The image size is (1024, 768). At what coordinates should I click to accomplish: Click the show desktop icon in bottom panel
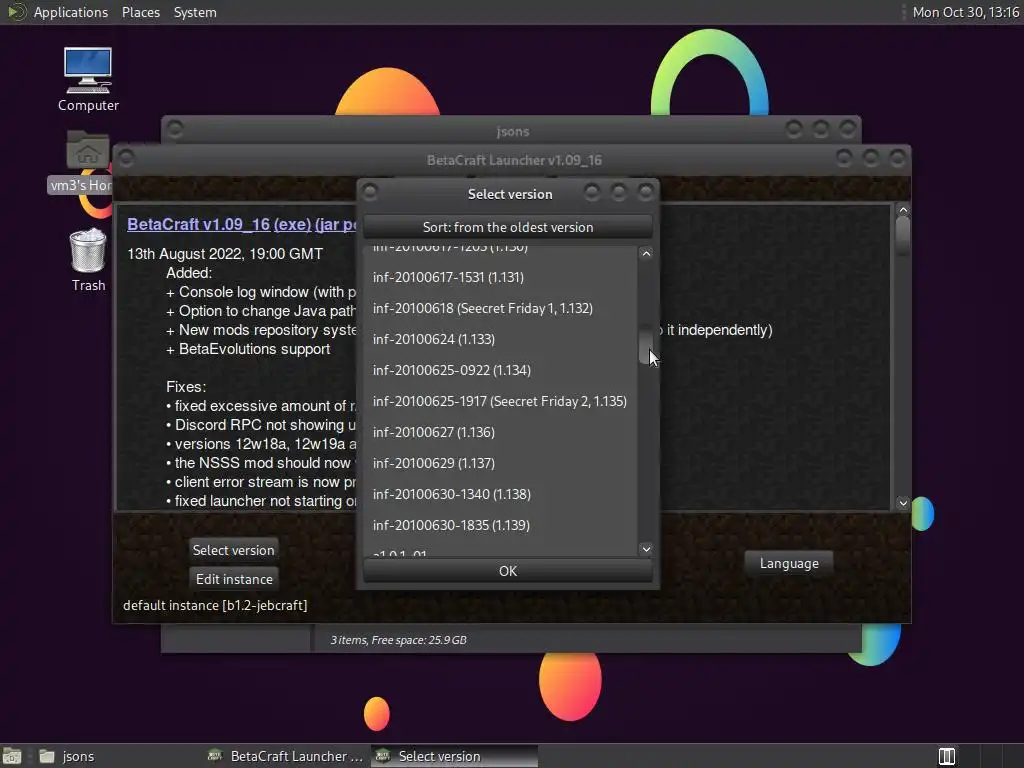[x=12, y=756]
